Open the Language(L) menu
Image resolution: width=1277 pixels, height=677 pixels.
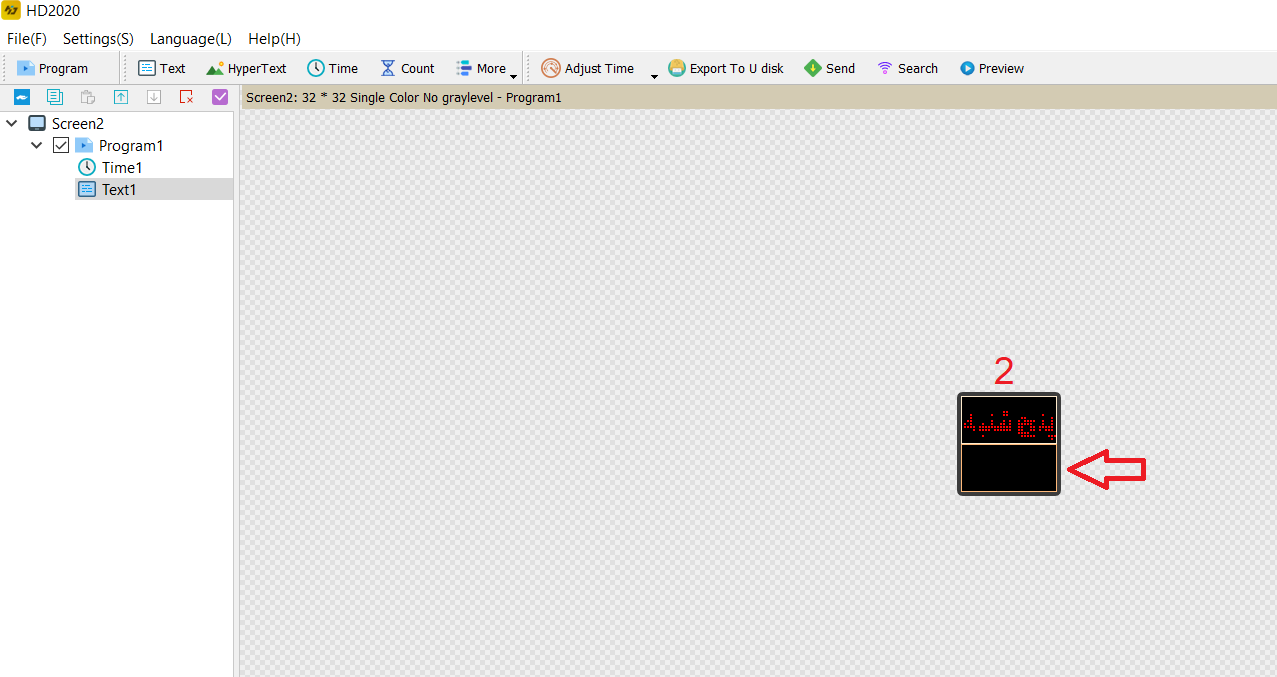(x=190, y=39)
